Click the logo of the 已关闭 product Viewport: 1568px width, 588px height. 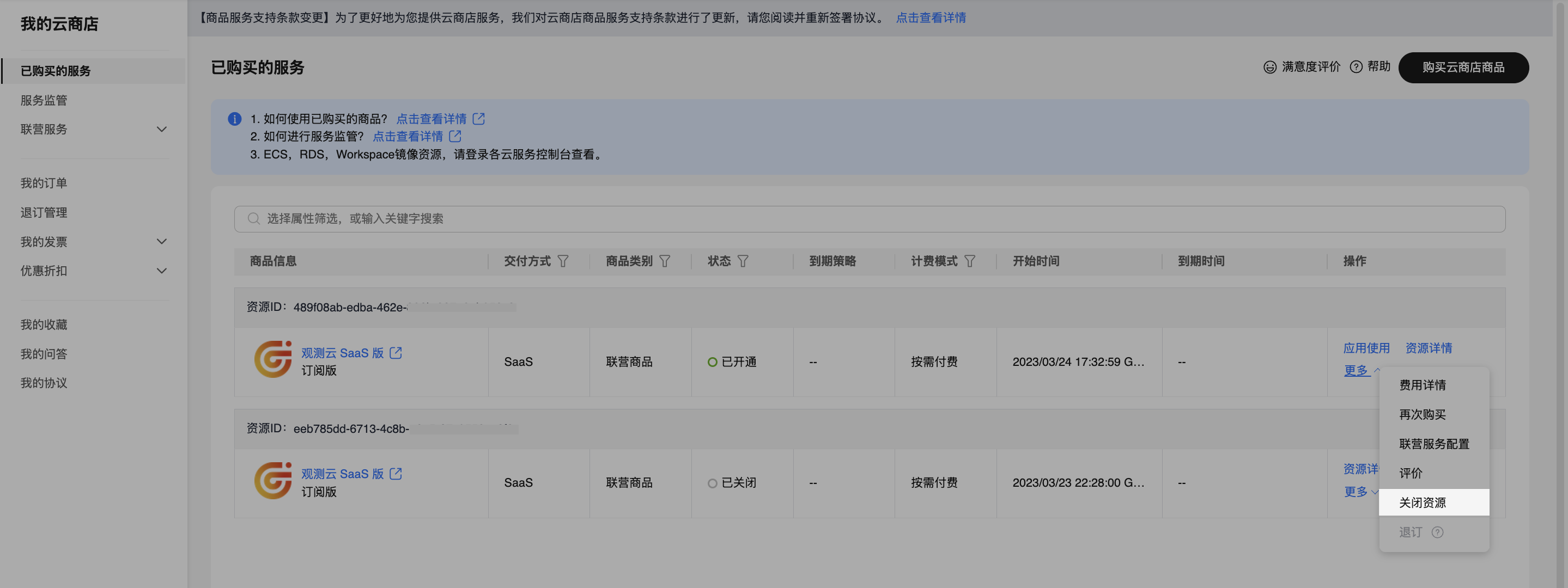tap(273, 480)
